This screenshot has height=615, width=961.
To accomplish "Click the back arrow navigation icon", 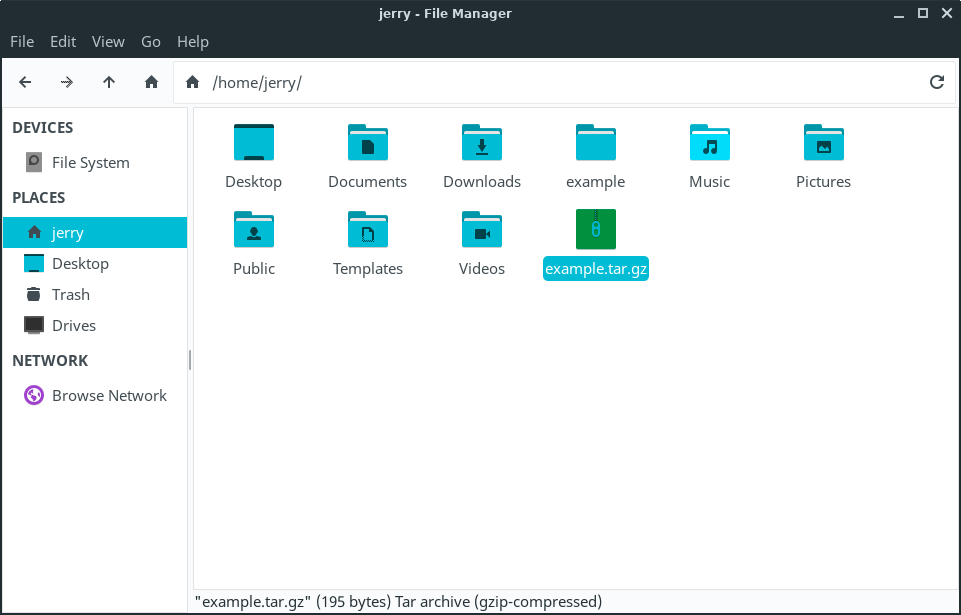I will point(26,82).
